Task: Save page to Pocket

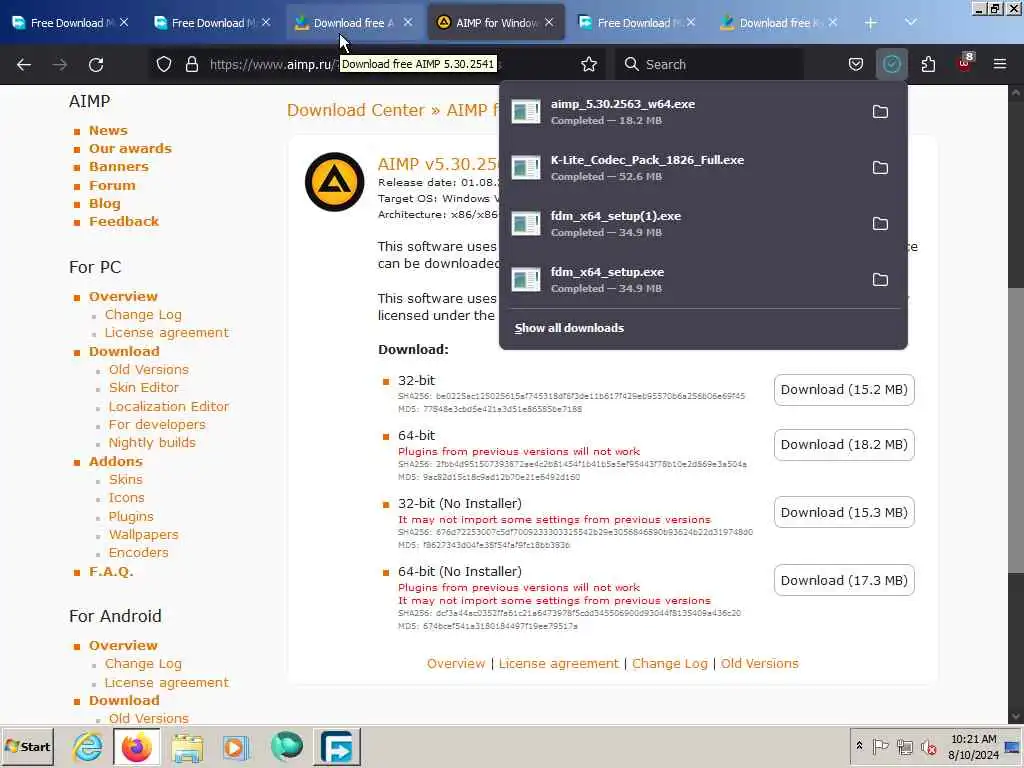Action: click(856, 64)
